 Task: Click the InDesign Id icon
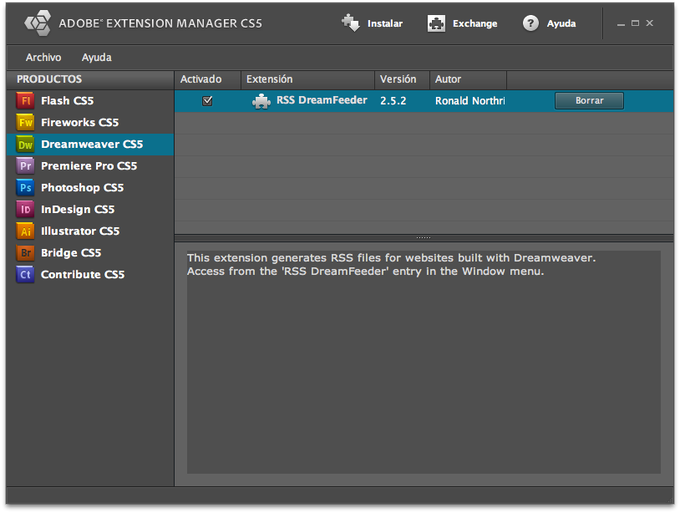25,209
